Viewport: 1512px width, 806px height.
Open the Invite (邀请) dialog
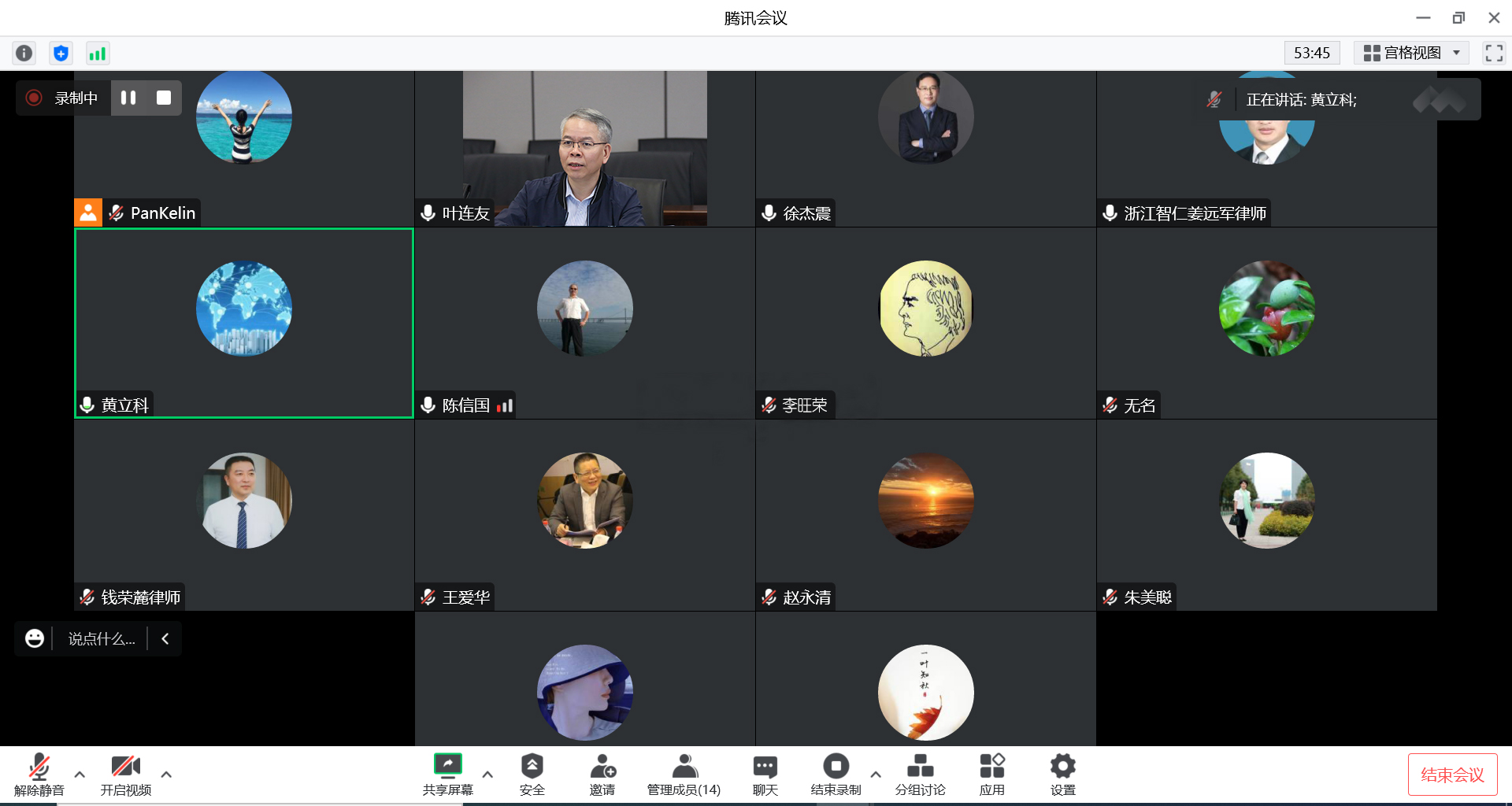point(602,774)
